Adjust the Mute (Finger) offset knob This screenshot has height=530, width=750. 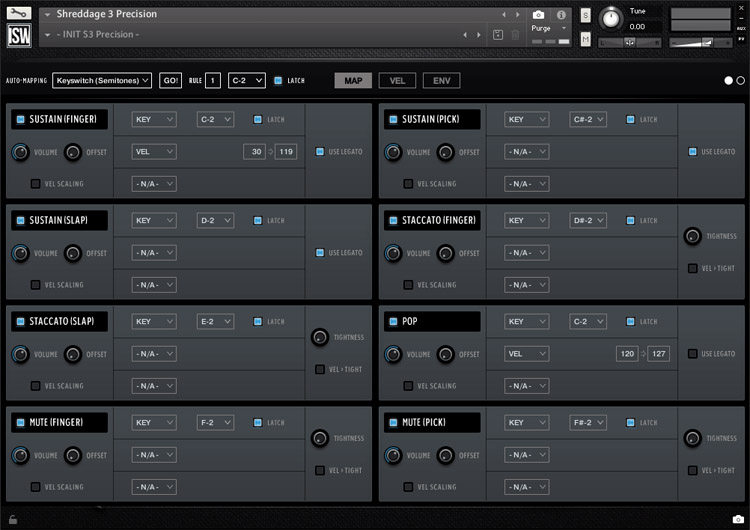[x=73, y=455]
